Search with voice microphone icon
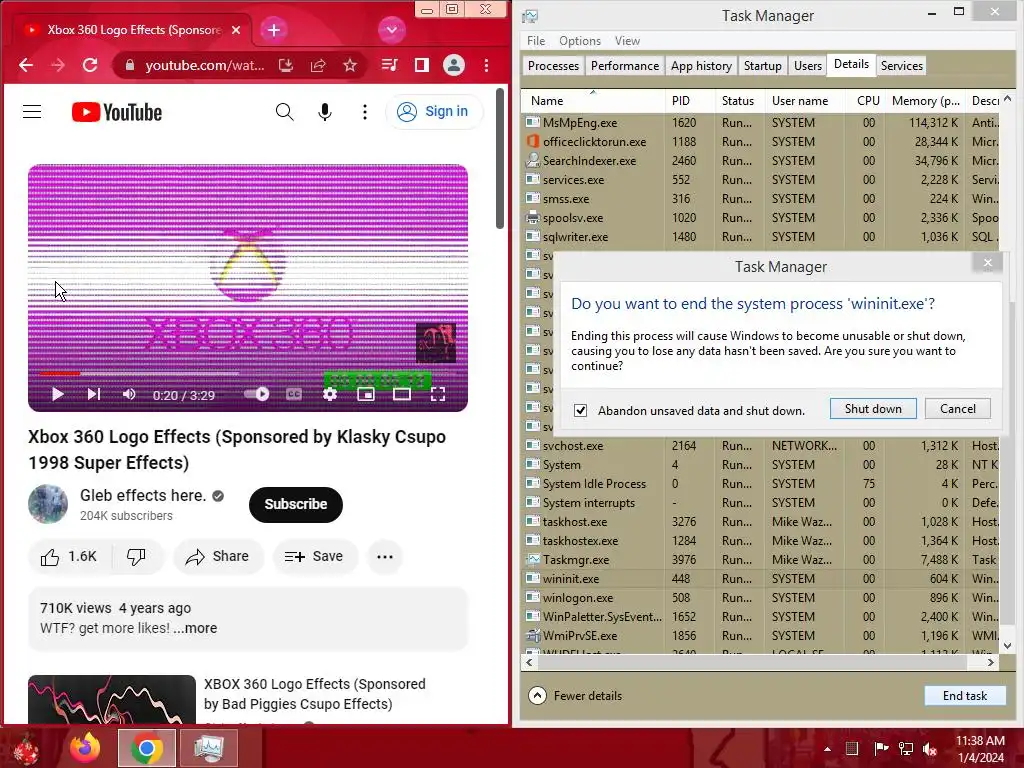Image resolution: width=1024 pixels, height=768 pixels. (x=325, y=112)
